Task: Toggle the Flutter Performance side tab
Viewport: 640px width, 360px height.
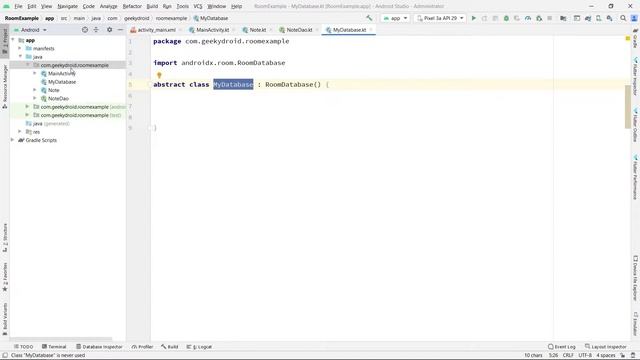Action: (636, 177)
